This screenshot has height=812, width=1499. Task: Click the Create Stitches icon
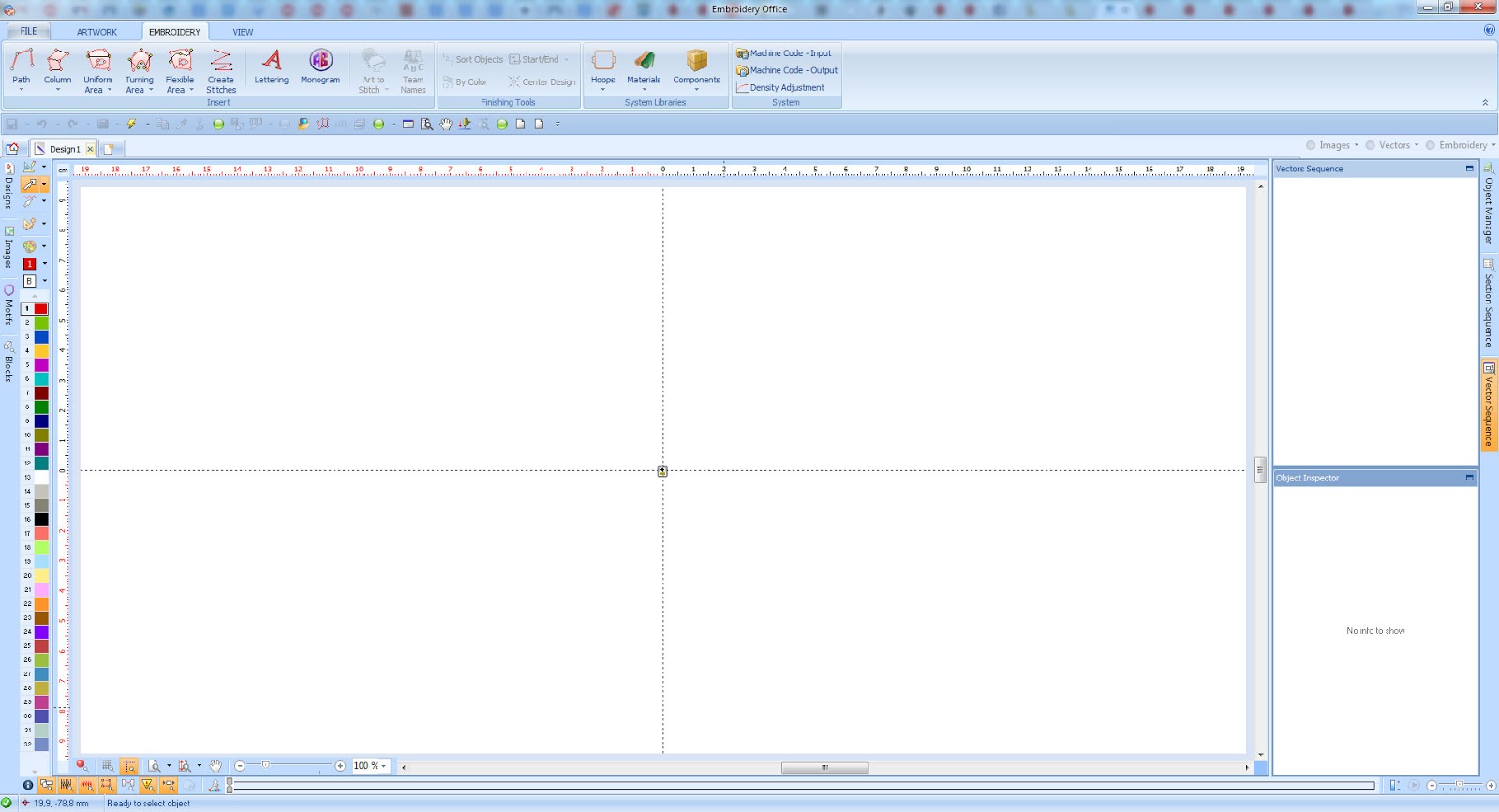click(221, 61)
